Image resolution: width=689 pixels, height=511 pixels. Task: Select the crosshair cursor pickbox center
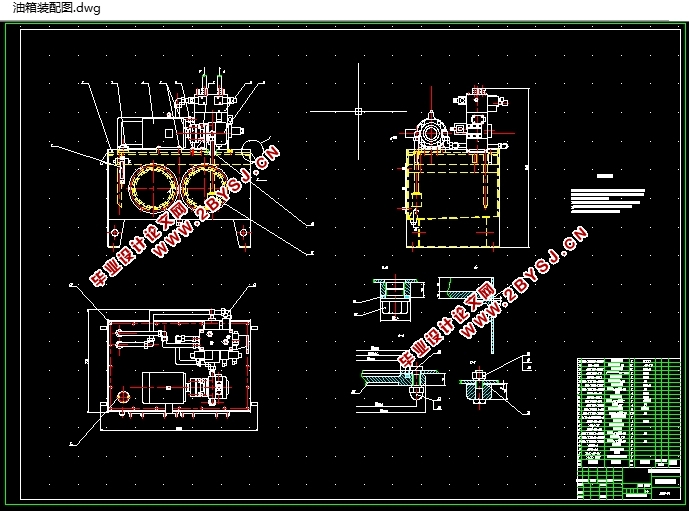click(x=358, y=112)
